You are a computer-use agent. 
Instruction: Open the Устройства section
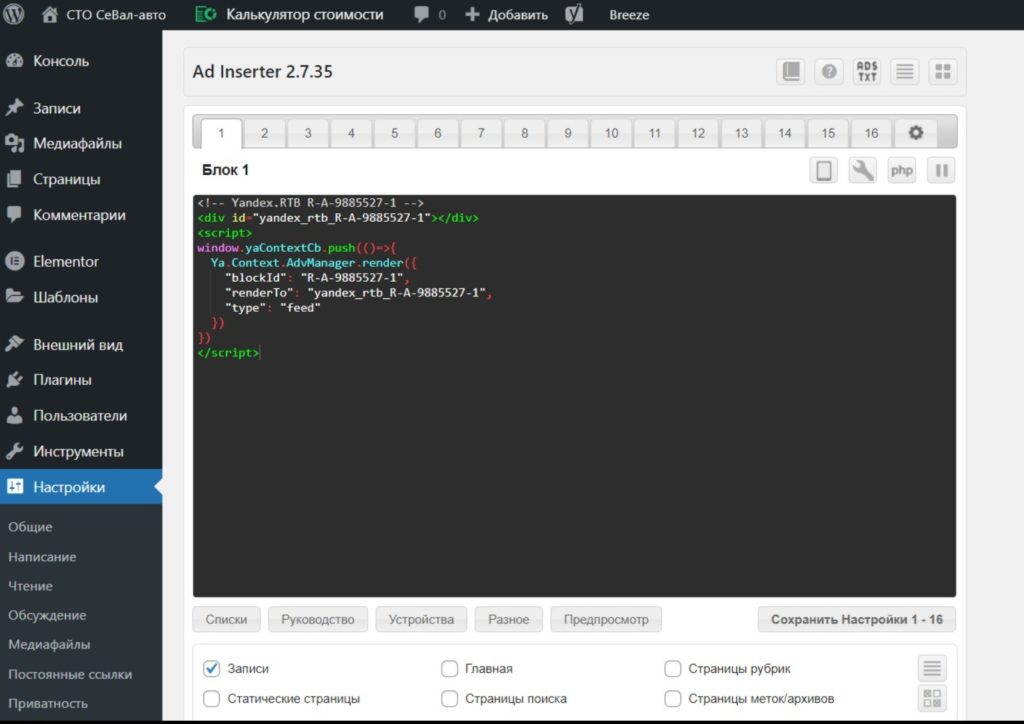421,620
